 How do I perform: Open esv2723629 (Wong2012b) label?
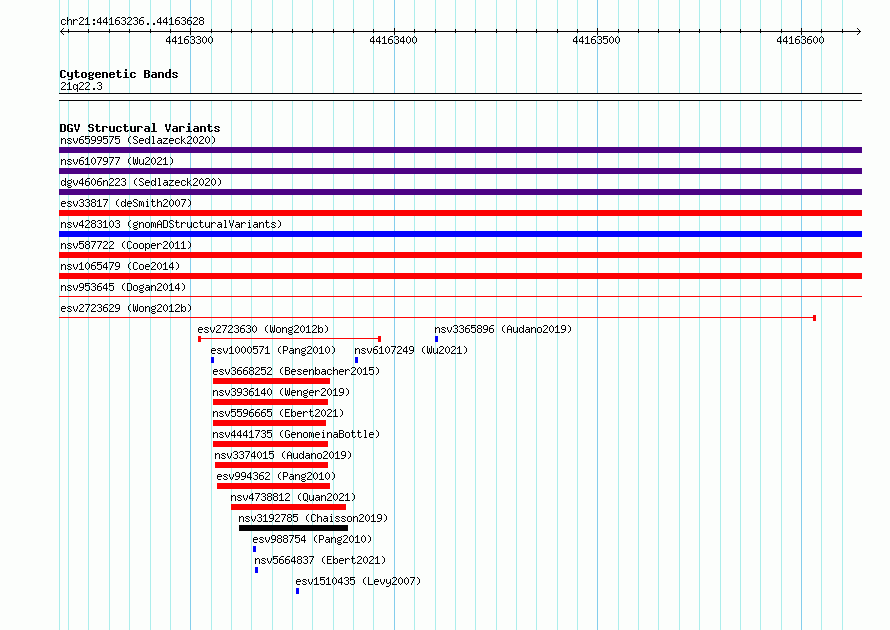[126, 308]
